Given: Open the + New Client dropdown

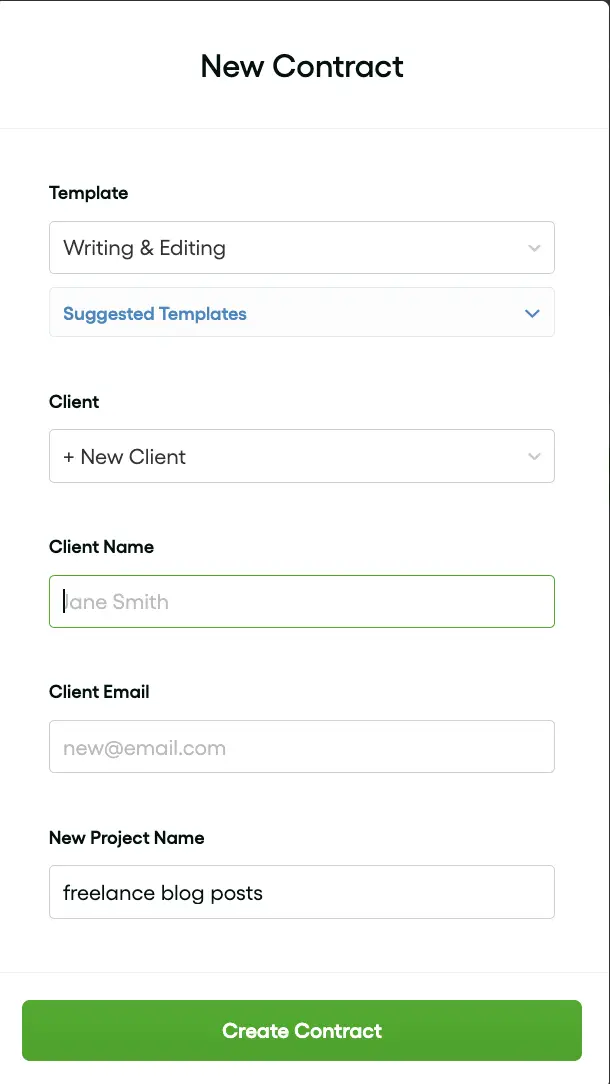Looking at the screenshot, I should [300, 457].
